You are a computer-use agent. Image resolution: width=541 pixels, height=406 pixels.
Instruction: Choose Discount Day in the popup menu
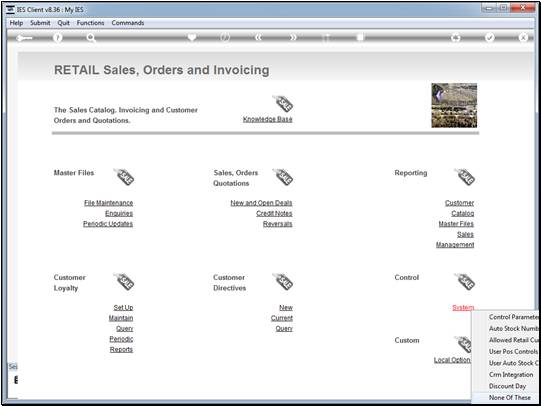[507, 386]
